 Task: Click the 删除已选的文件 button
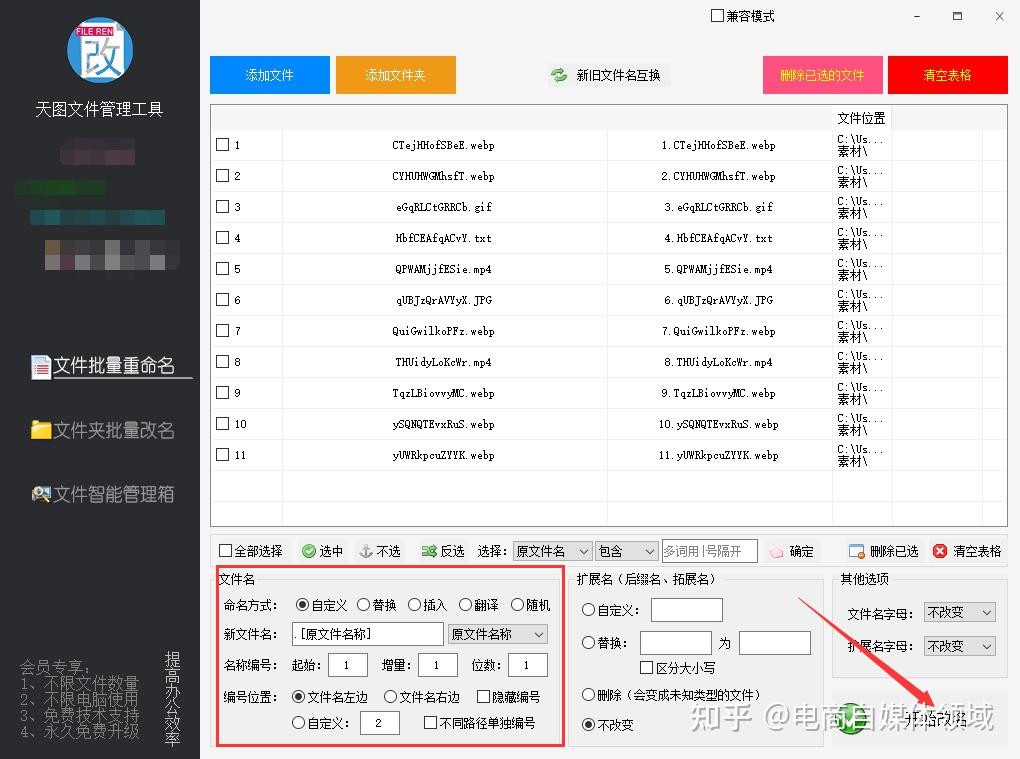(822, 74)
